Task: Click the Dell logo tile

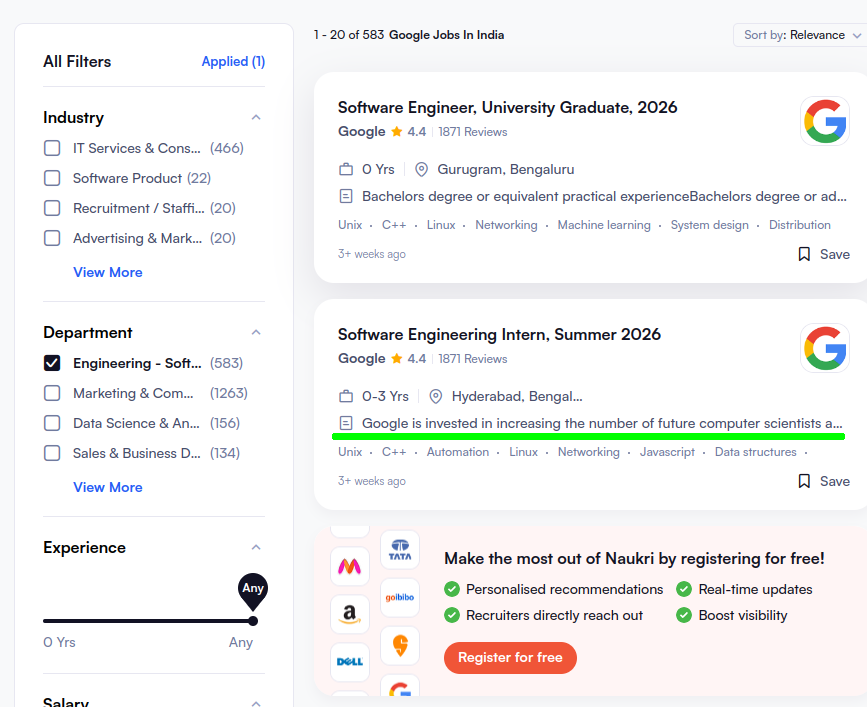Action: [349, 662]
